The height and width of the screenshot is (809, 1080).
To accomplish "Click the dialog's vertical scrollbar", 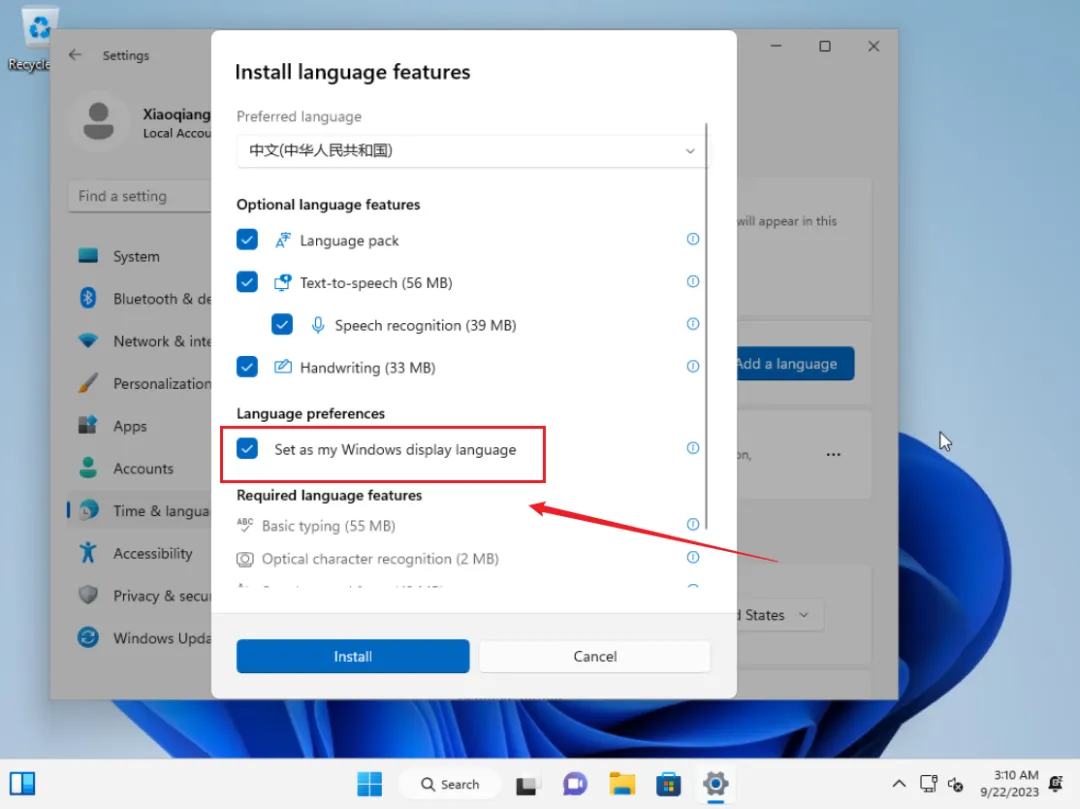I will tap(707, 326).
